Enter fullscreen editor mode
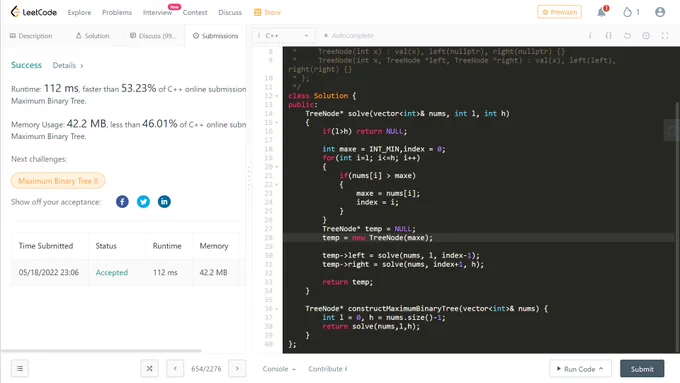 (x=665, y=36)
